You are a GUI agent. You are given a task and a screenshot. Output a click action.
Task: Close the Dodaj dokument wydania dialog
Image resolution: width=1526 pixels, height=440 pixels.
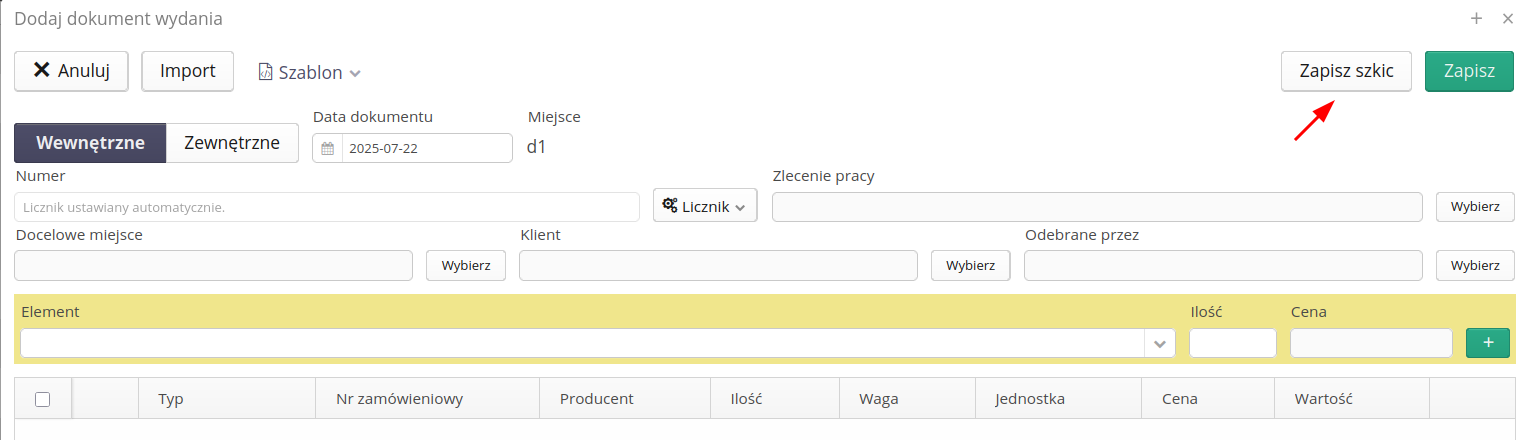1508,18
